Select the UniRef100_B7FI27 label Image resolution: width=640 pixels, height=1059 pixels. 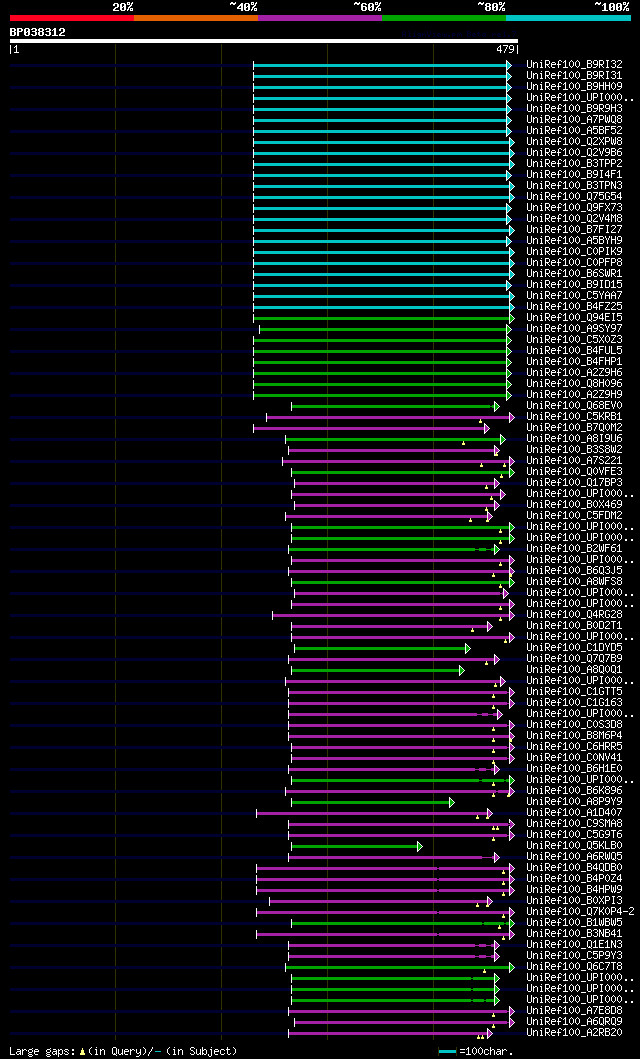(x=575, y=229)
